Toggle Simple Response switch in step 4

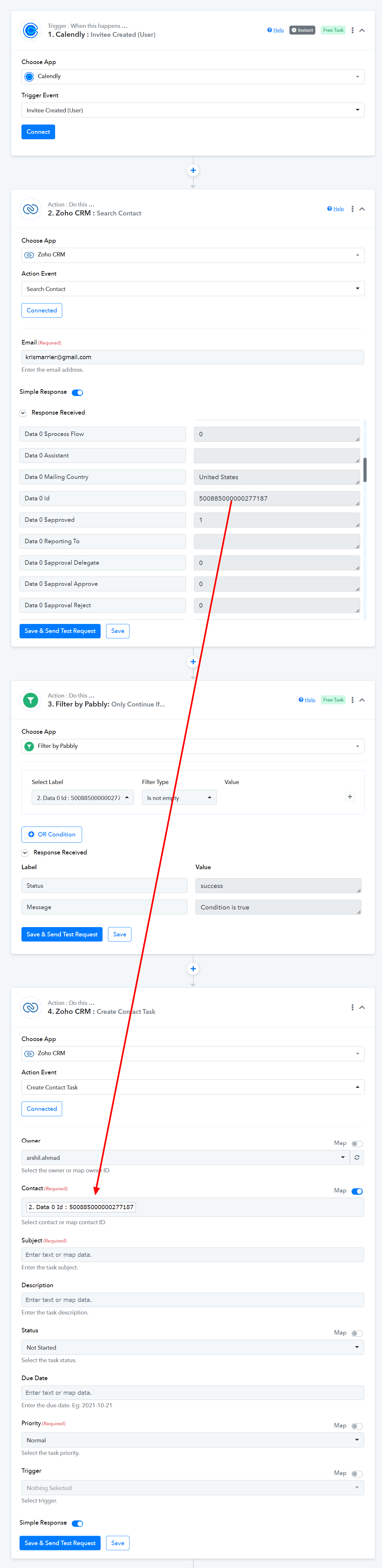click(77, 1524)
